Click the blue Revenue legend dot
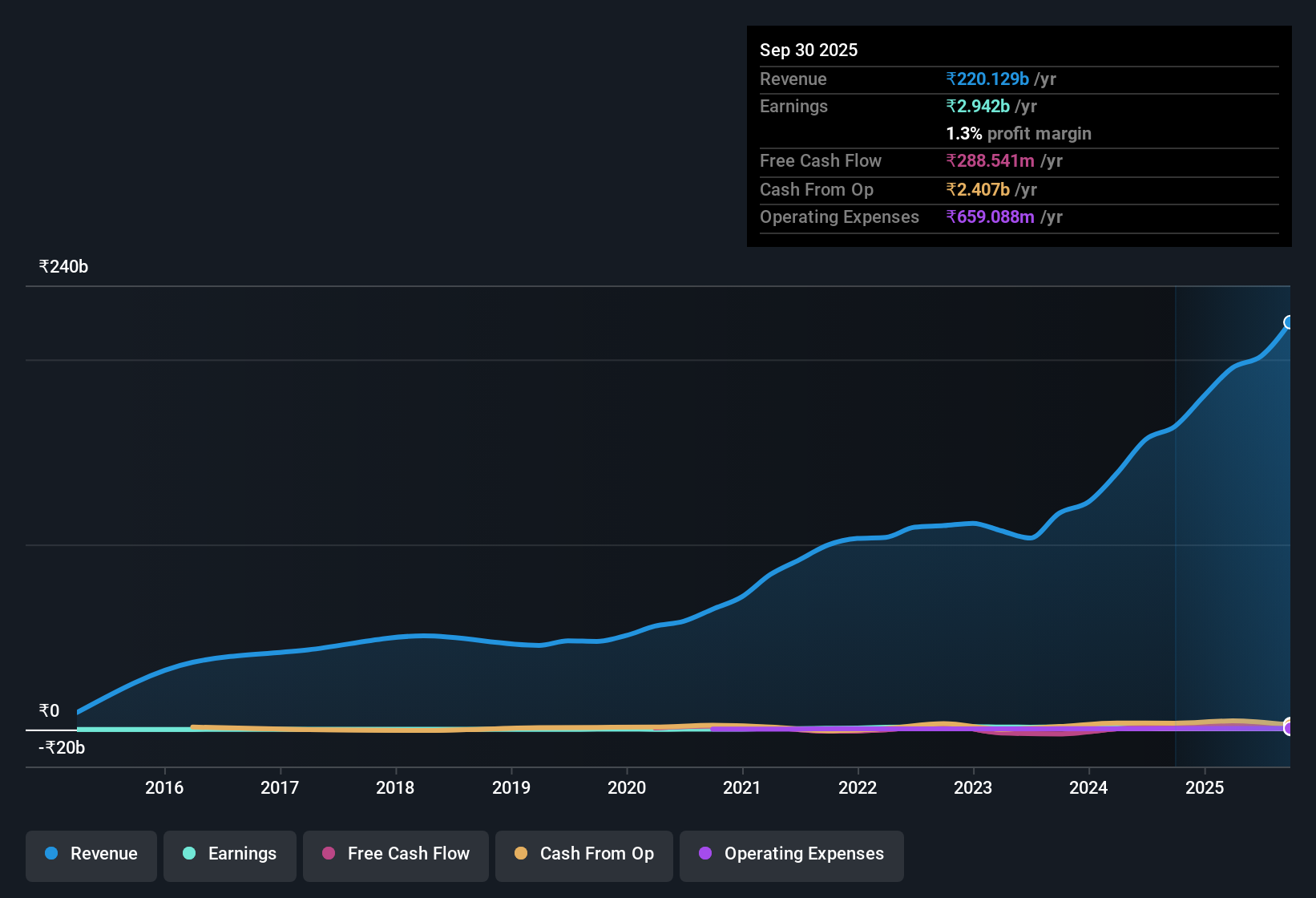Screen dimensions: 1316x898 point(50,854)
